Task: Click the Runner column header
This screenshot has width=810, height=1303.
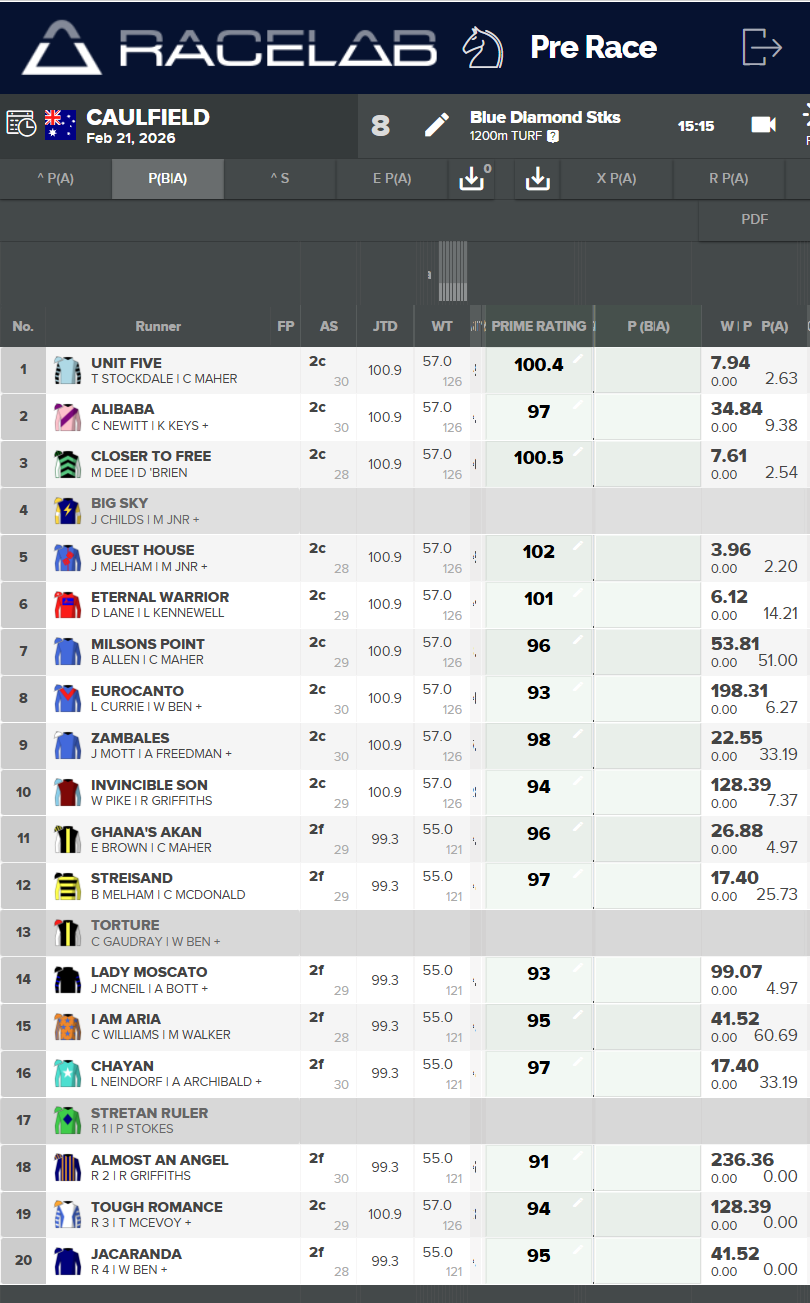Action: tap(158, 326)
